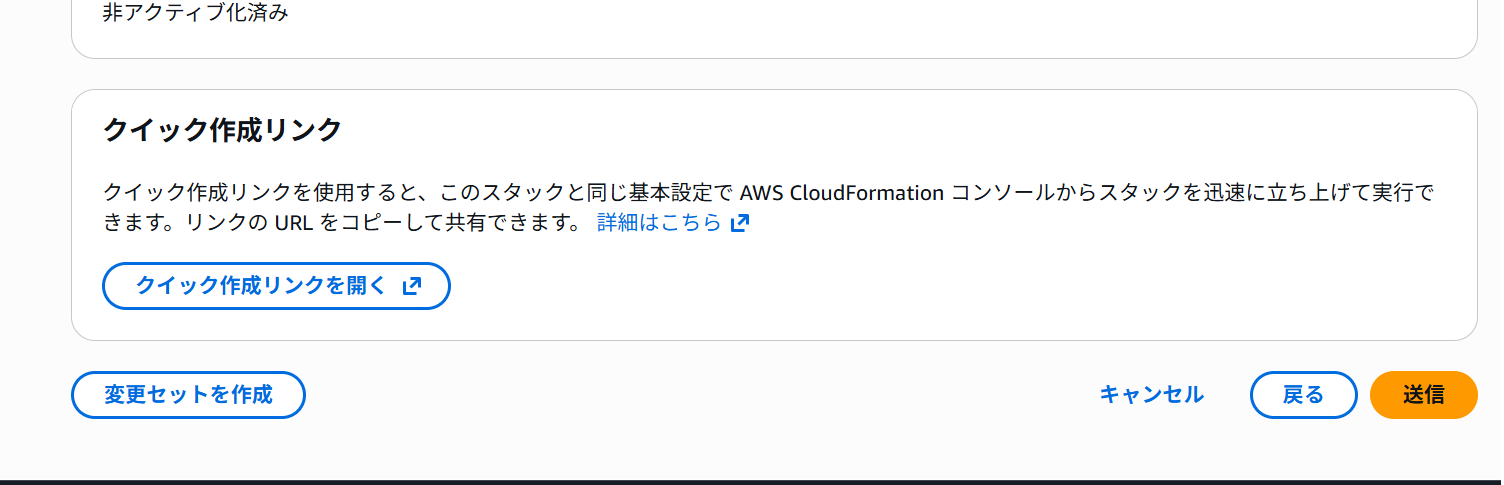Cancel with the キャンセル button
1504x485 pixels.
1151,395
